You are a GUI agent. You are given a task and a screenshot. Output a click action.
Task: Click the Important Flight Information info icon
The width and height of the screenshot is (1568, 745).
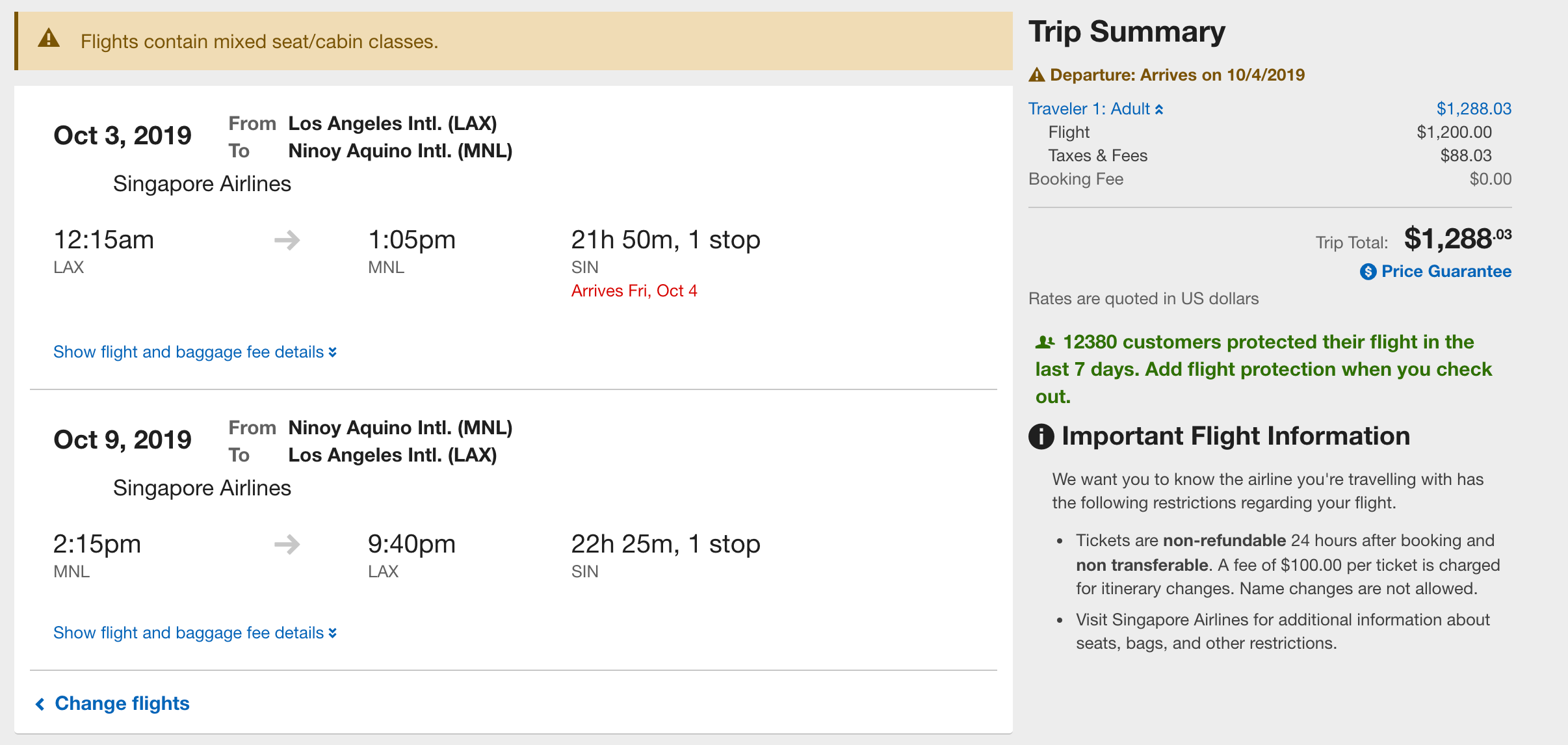1041,436
